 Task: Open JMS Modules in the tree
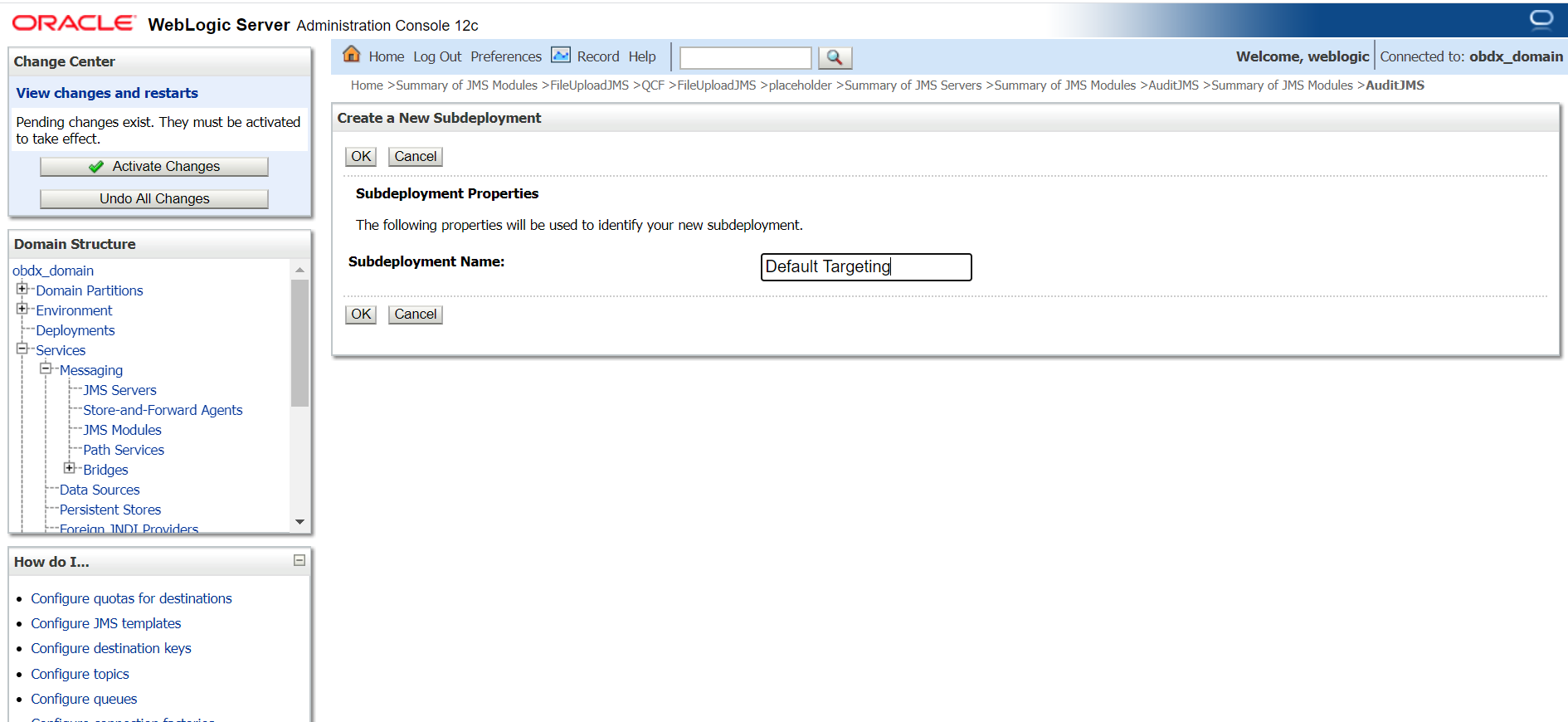(x=122, y=430)
